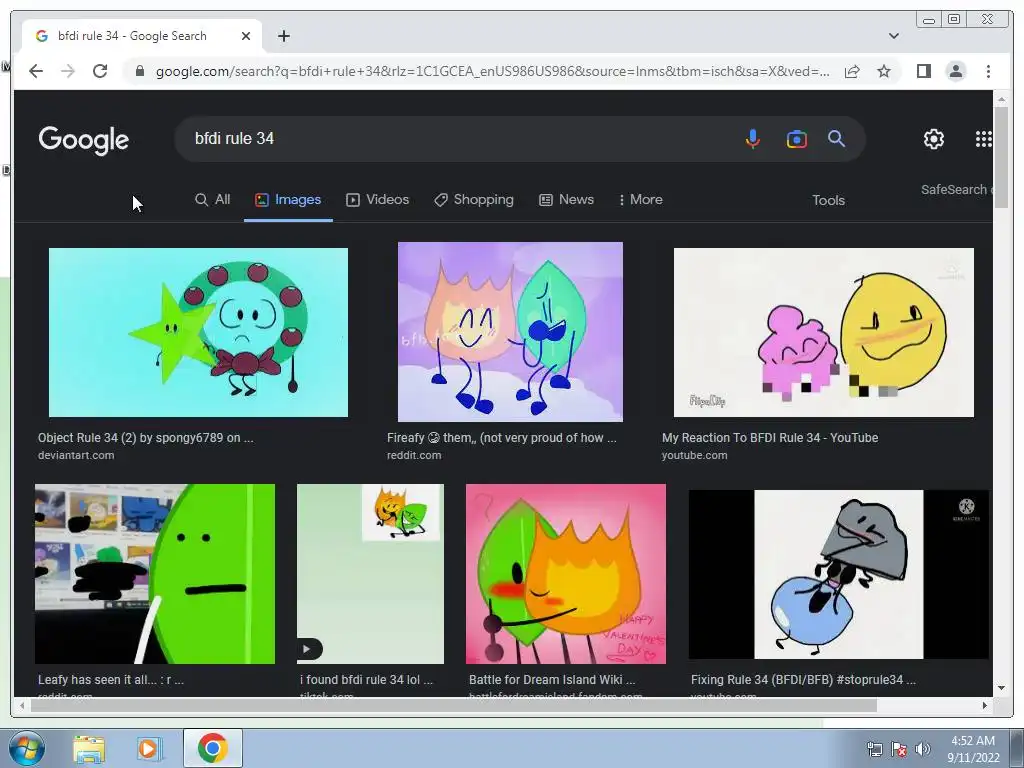Switch to the Videos tab

377,200
